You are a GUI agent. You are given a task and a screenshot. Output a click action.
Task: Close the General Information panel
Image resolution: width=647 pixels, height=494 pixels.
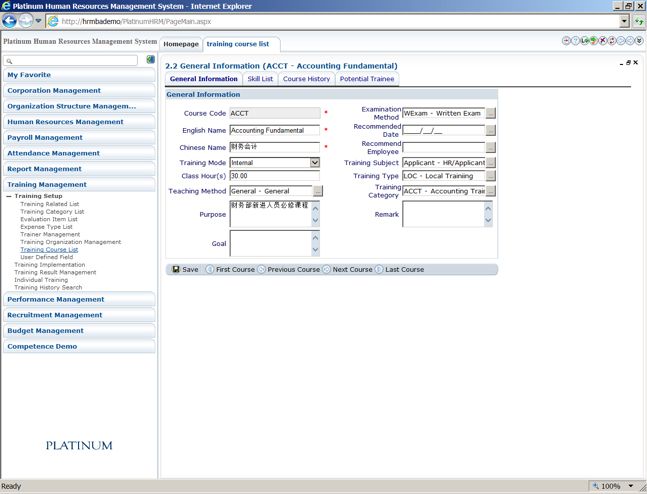coord(635,63)
